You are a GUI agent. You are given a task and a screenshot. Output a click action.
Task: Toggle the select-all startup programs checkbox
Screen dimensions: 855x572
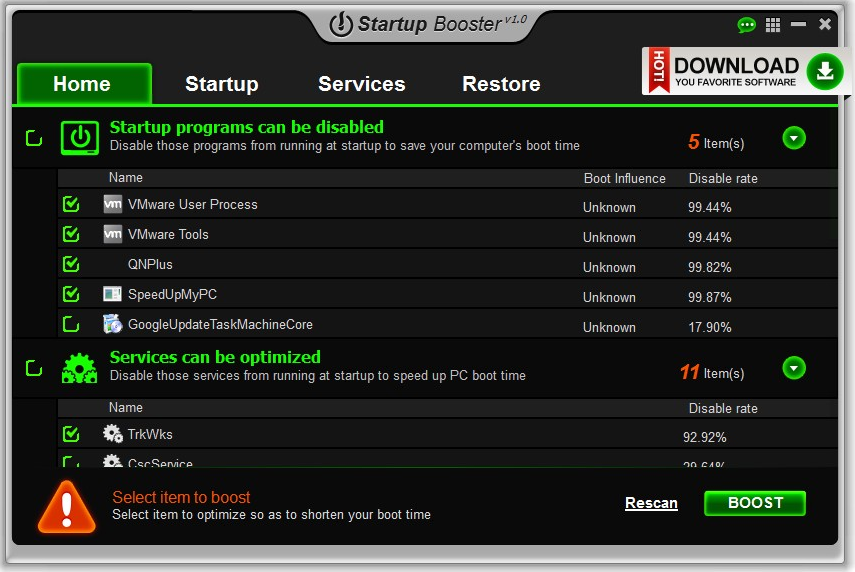tap(34, 138)
